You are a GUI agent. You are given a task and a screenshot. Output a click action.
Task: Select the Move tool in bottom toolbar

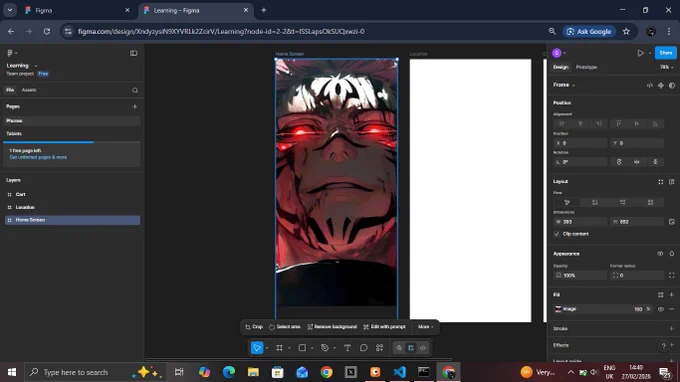[257, 348]
